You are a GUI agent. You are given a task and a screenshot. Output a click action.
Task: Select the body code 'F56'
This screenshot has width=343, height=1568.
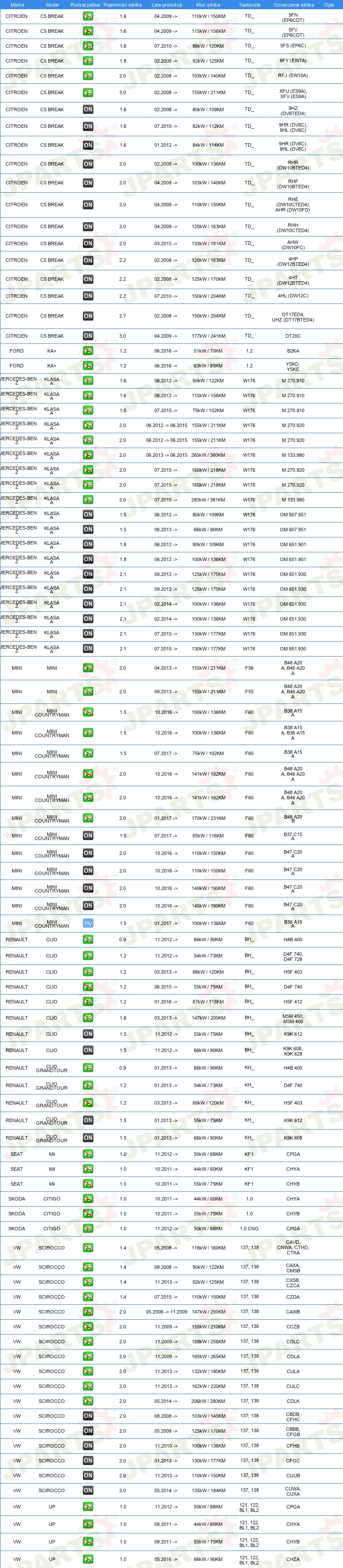click(249, 668)
